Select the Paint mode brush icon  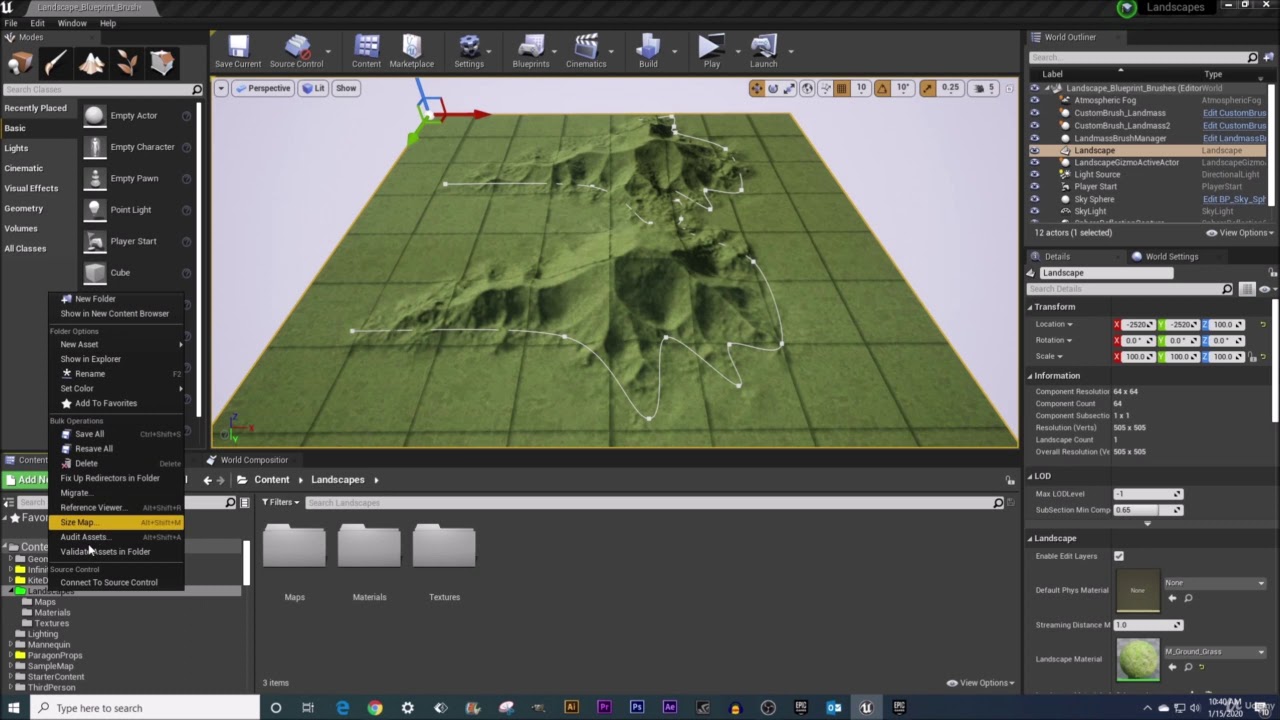55,64
